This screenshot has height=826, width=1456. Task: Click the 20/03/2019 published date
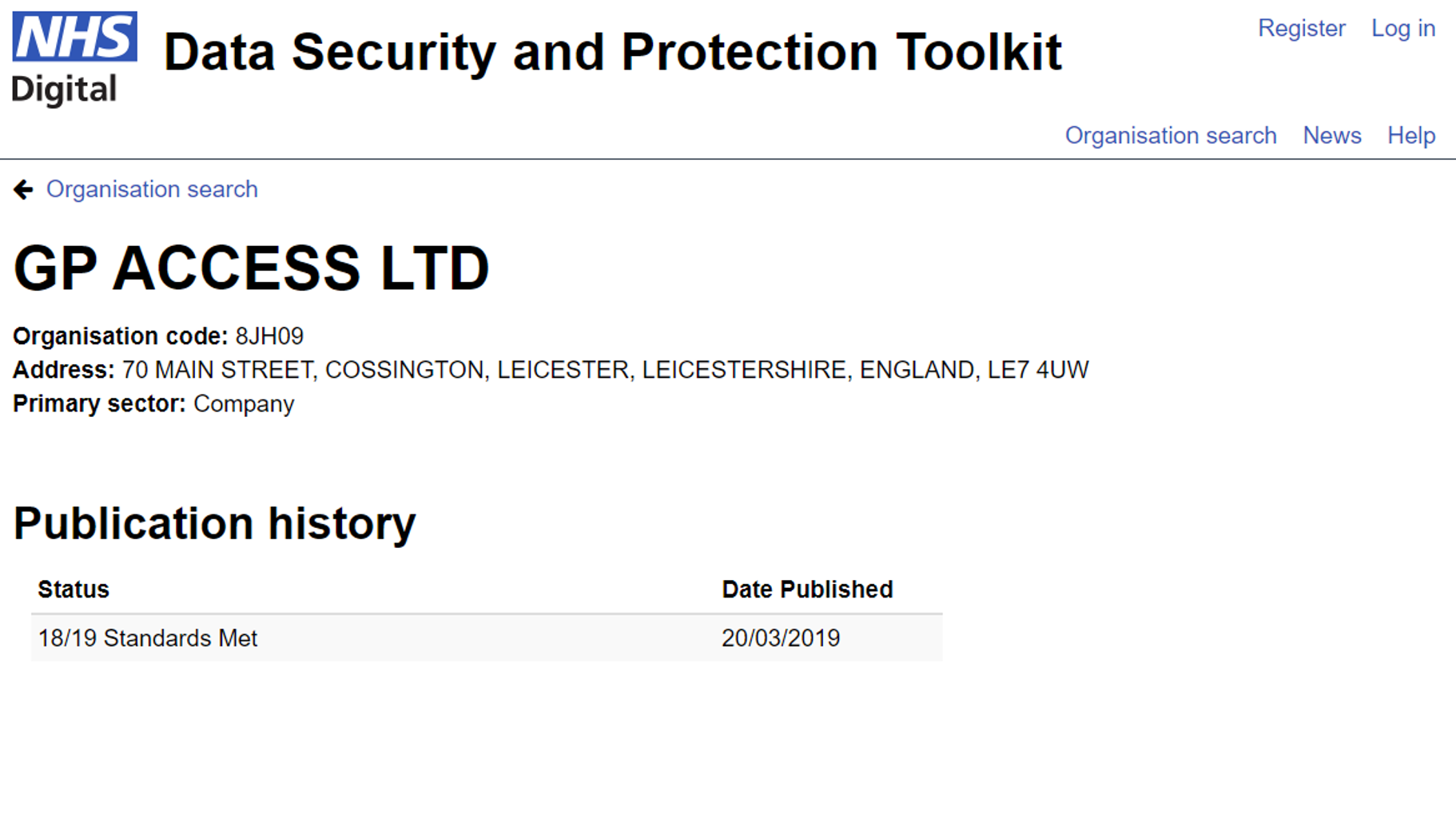click(781, 638)
